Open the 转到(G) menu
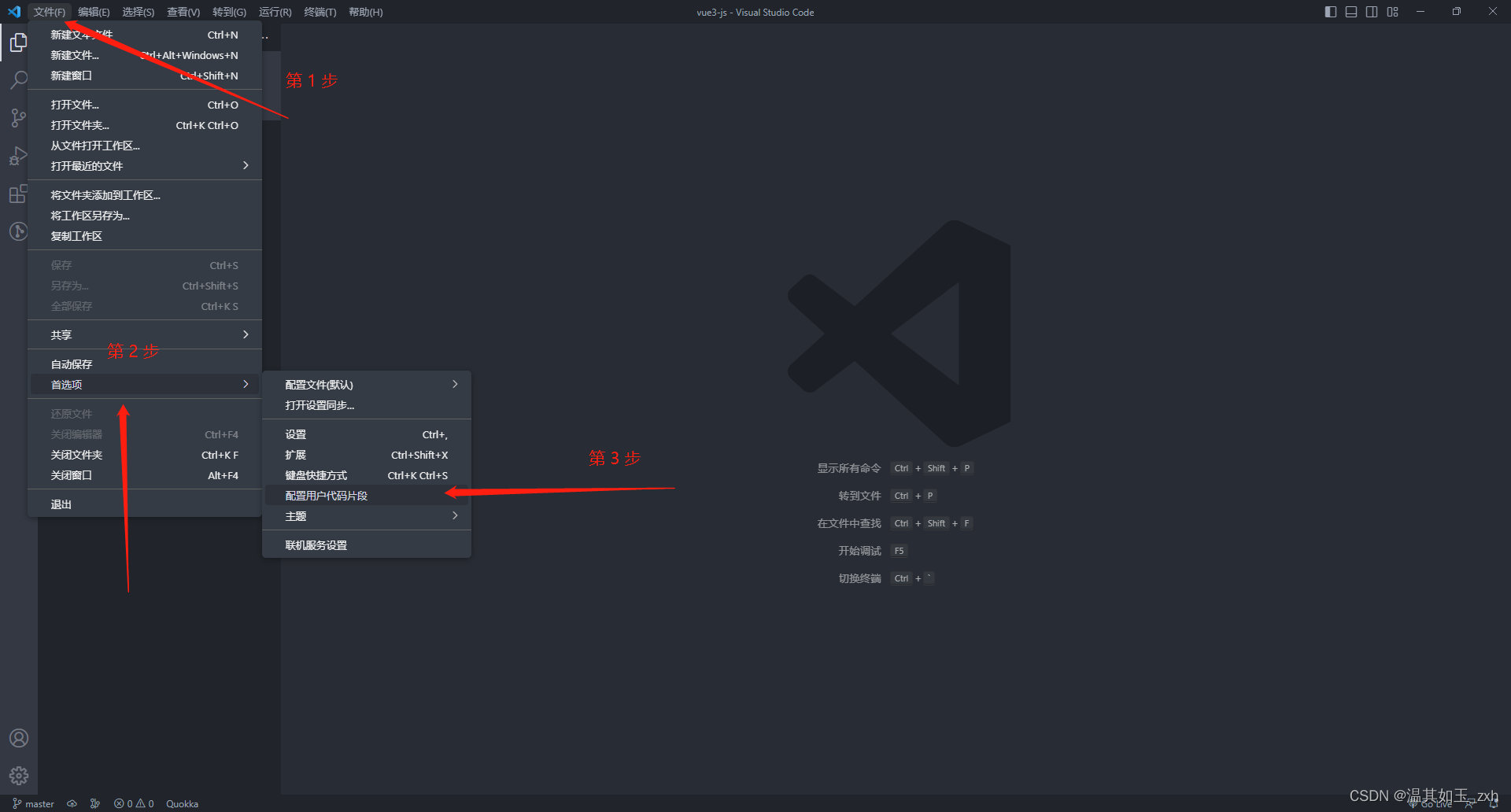 point(229,12)
